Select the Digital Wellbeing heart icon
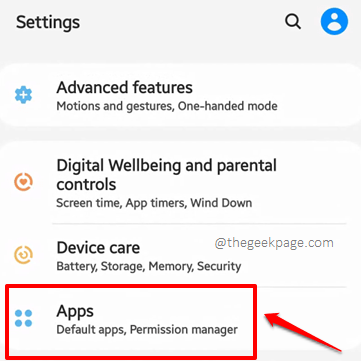This screenshot has width=361, height=361. (23, 182)
